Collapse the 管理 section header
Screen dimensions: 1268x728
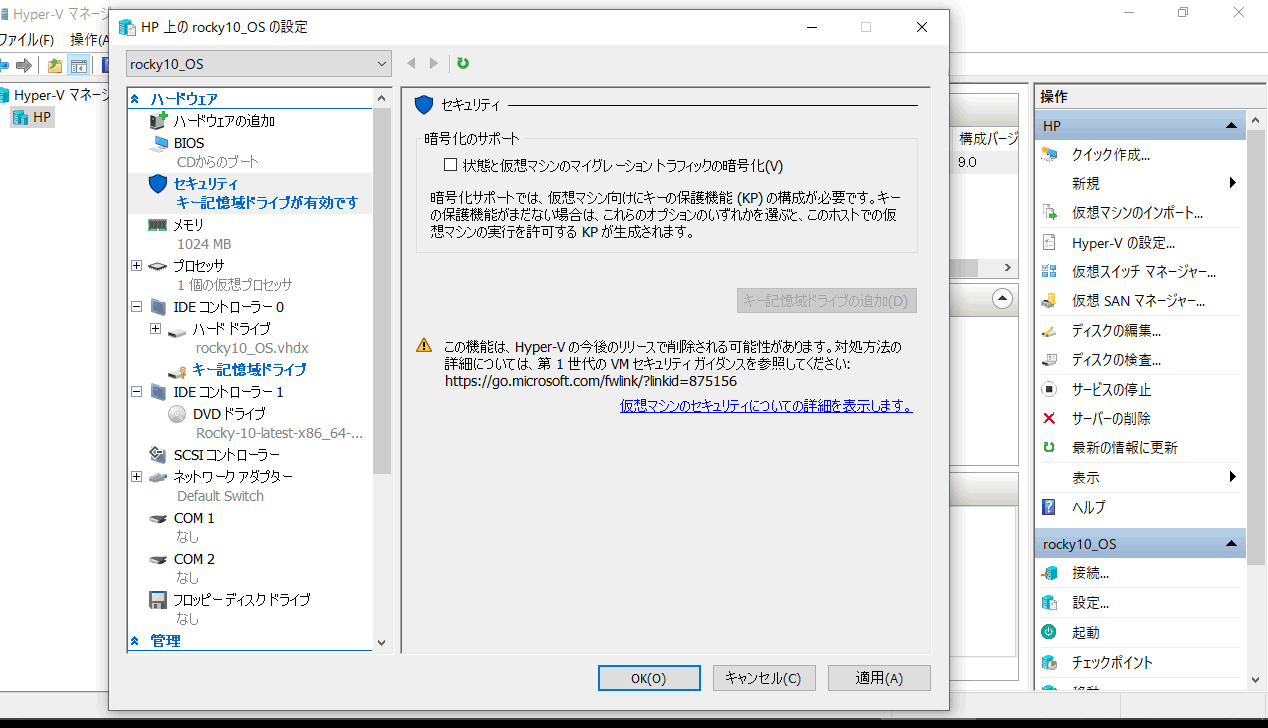point(135,641)
